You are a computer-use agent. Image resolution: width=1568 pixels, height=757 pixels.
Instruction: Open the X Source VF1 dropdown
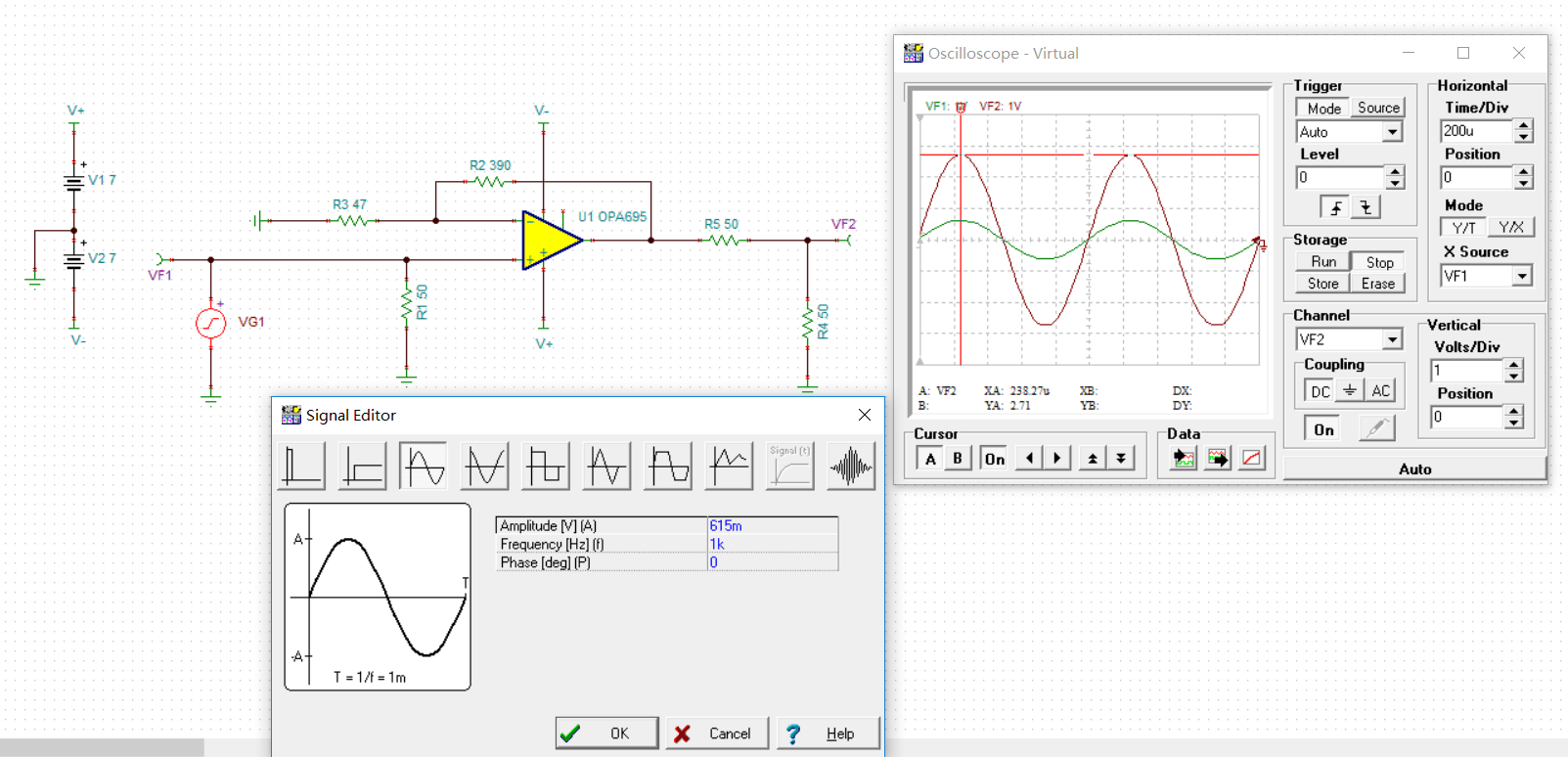(x=1522, y=276)
